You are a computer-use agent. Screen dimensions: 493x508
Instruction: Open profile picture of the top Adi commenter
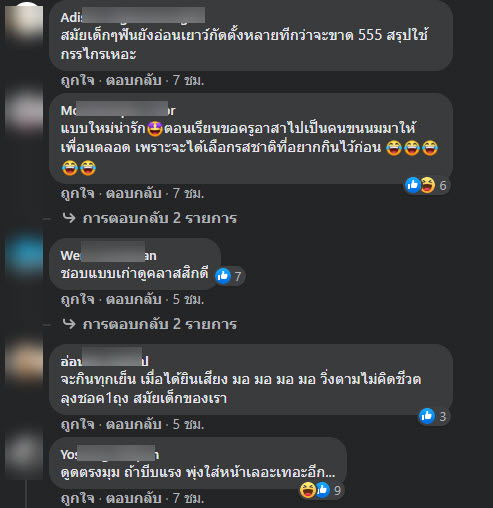point(24,22)
